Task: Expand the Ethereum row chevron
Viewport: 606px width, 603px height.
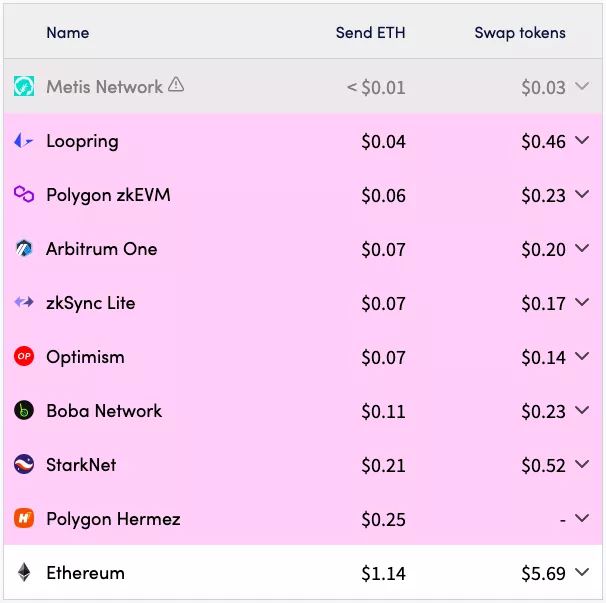Action: click(x=583, y=573)
